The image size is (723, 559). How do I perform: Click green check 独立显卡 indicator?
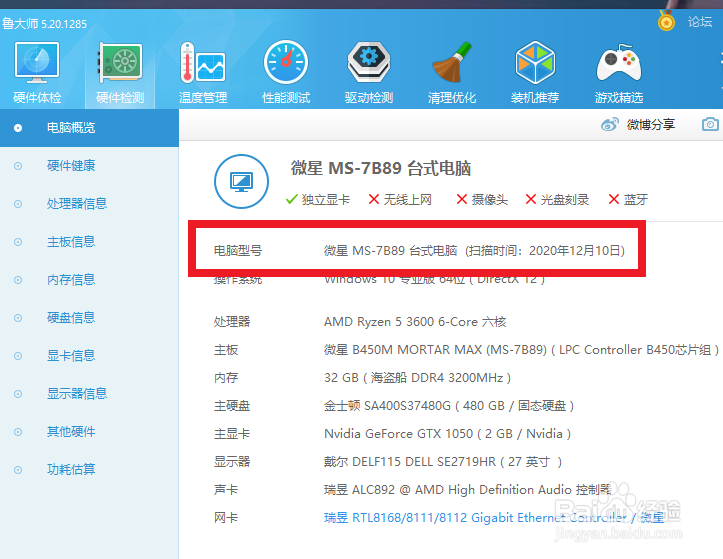click(318, 199)
